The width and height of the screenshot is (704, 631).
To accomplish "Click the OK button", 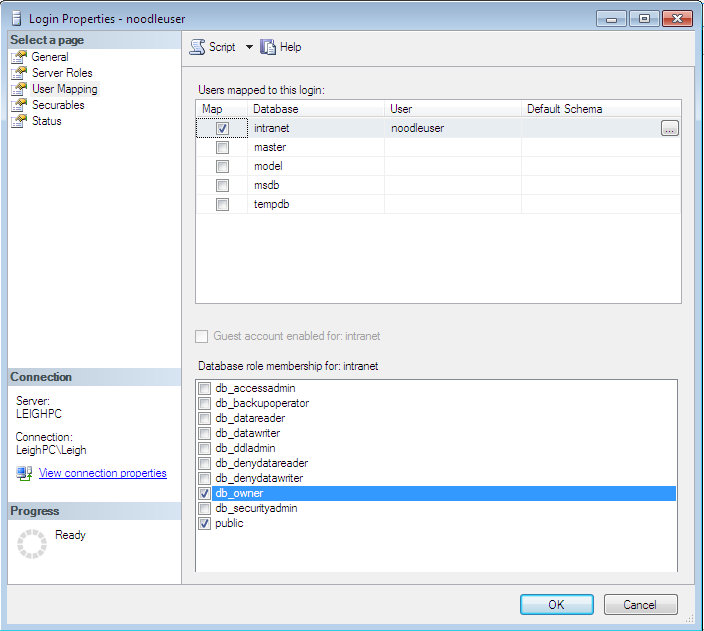I will (x=556, y=605).
